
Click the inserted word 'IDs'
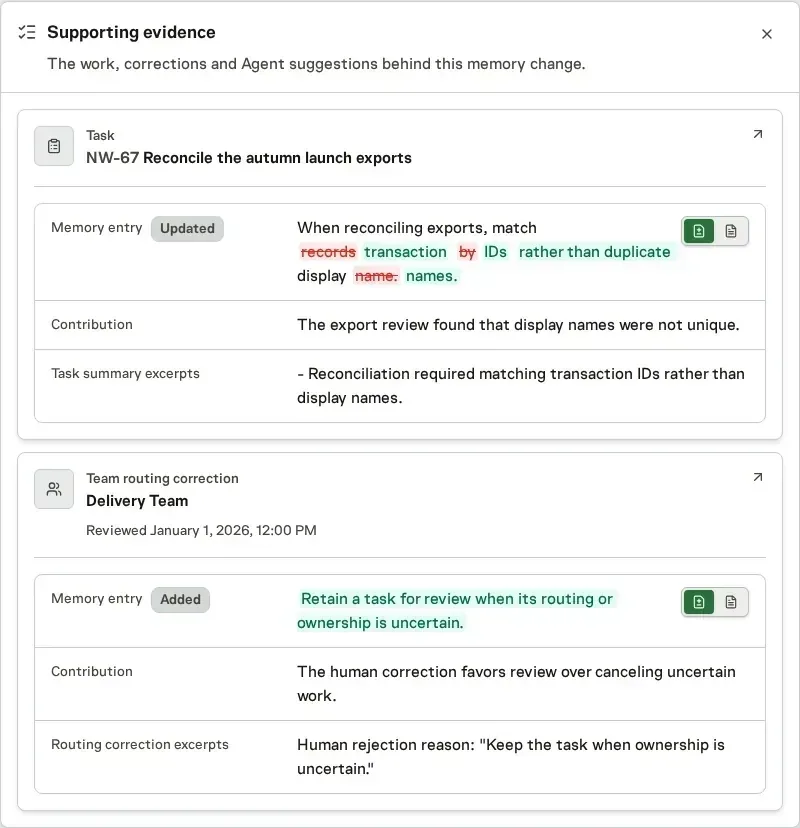click(x=495, y=252)
